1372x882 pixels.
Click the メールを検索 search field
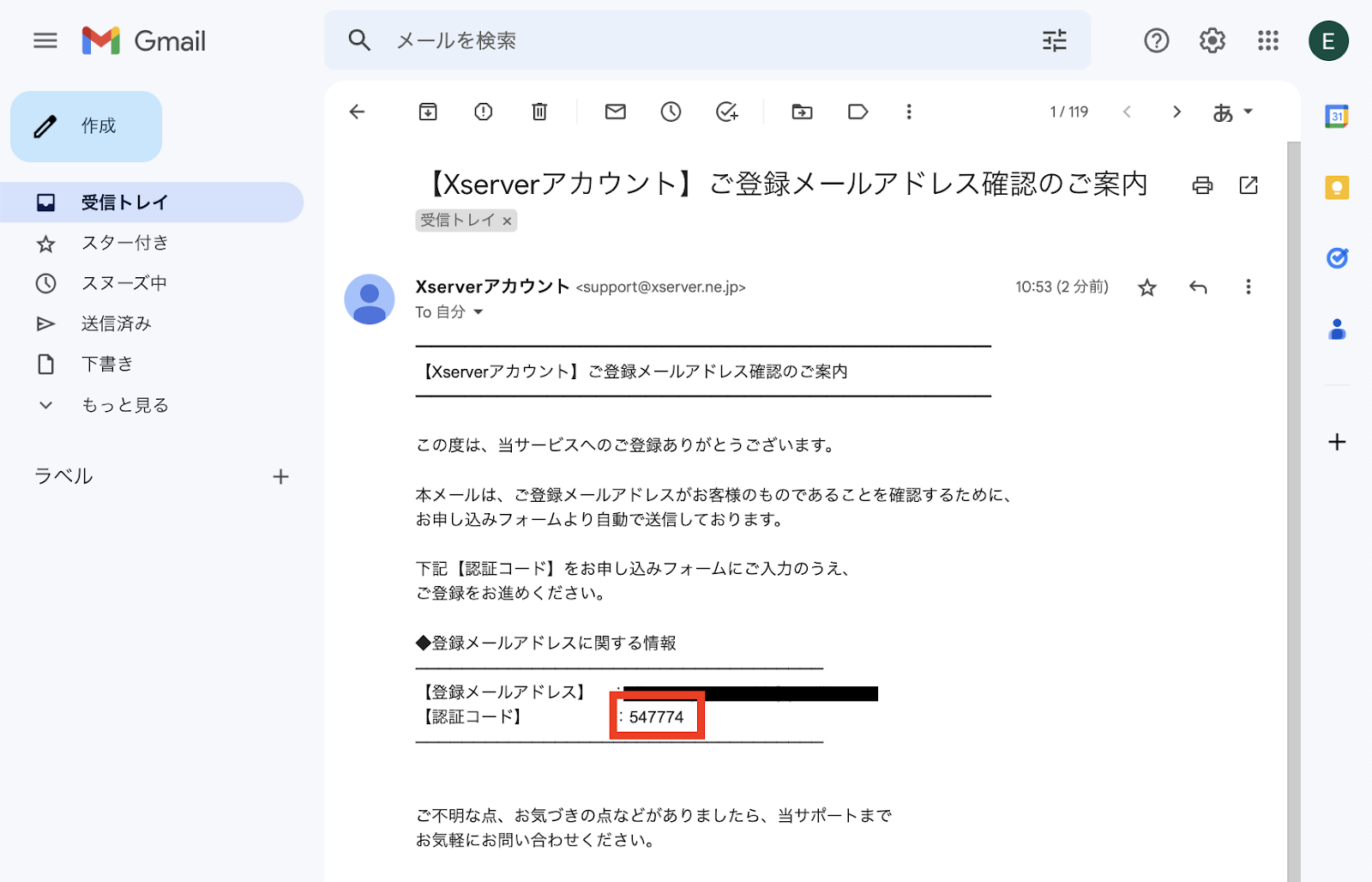click(x=707, y=40)
